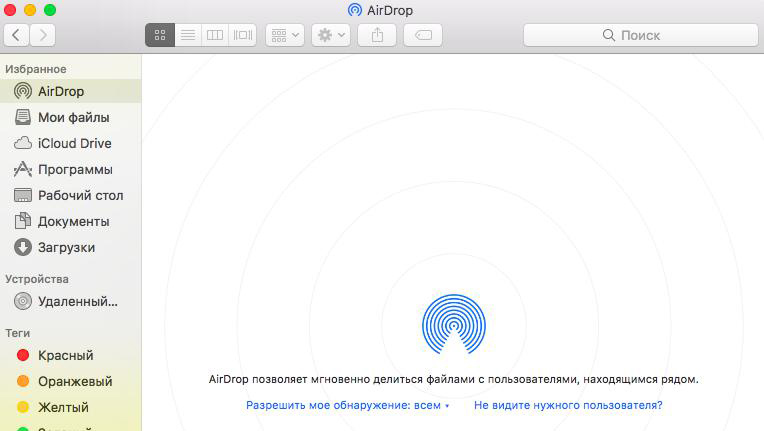
Task: Minimize the AirDrop window
Action: point(30,10)
